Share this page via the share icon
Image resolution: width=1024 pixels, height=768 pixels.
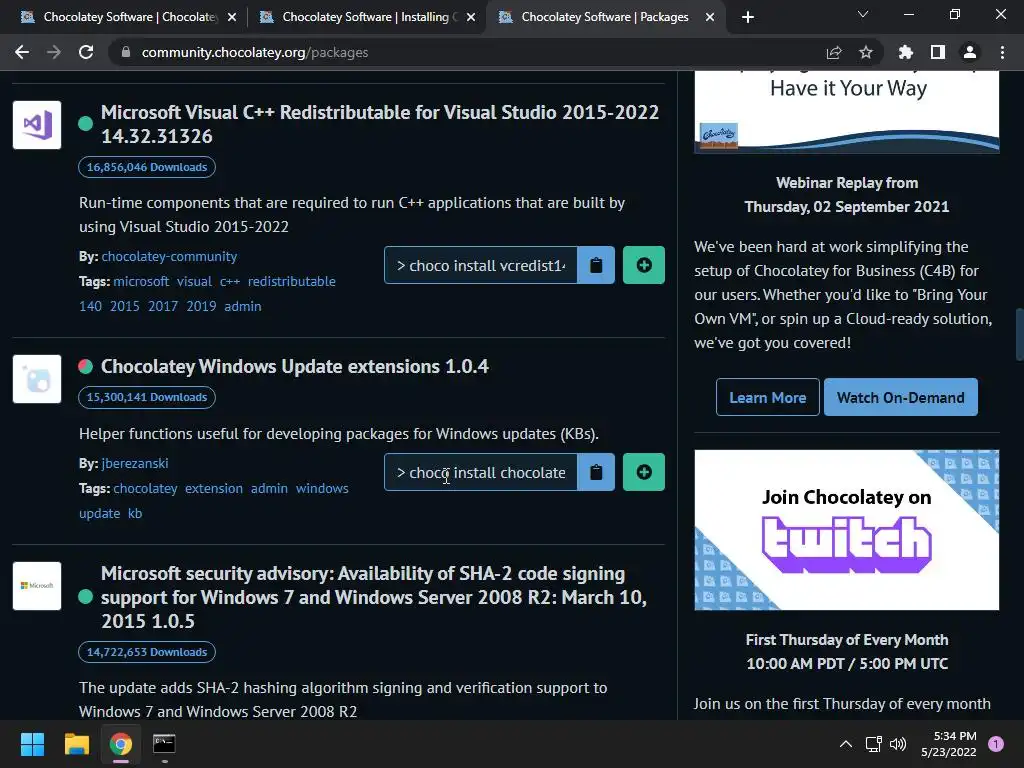(834, 52)
